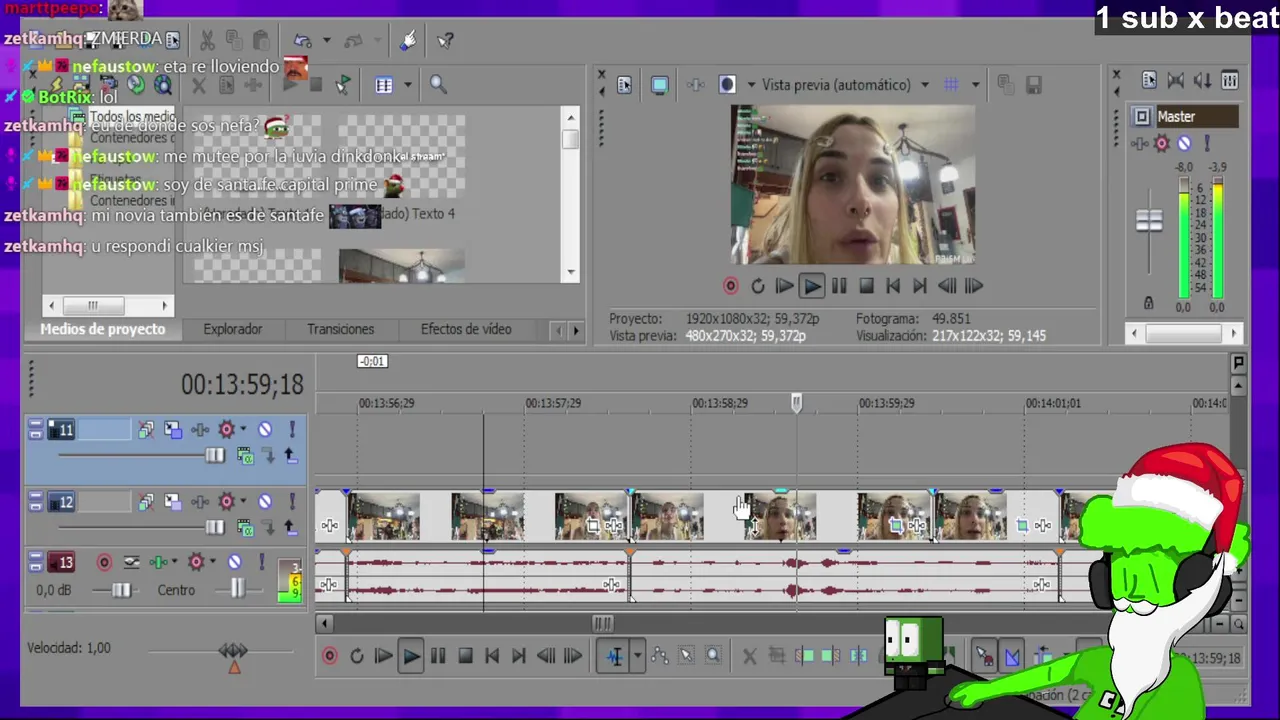Mute video track 11
Image resolution: width=1280 pixels, height=720 pixels.
tap(265, 430)
